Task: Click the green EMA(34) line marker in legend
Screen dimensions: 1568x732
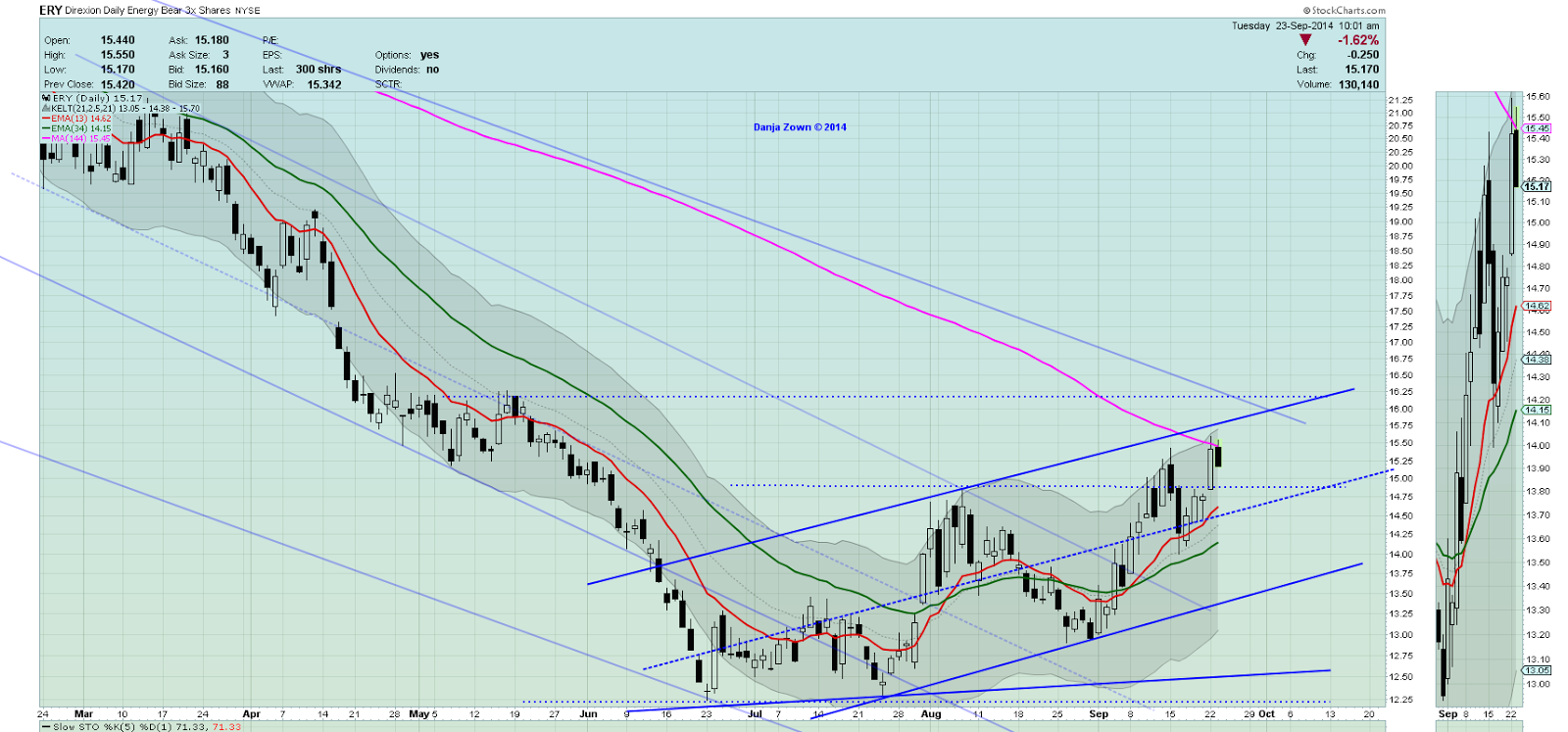Action: (46, 128)
